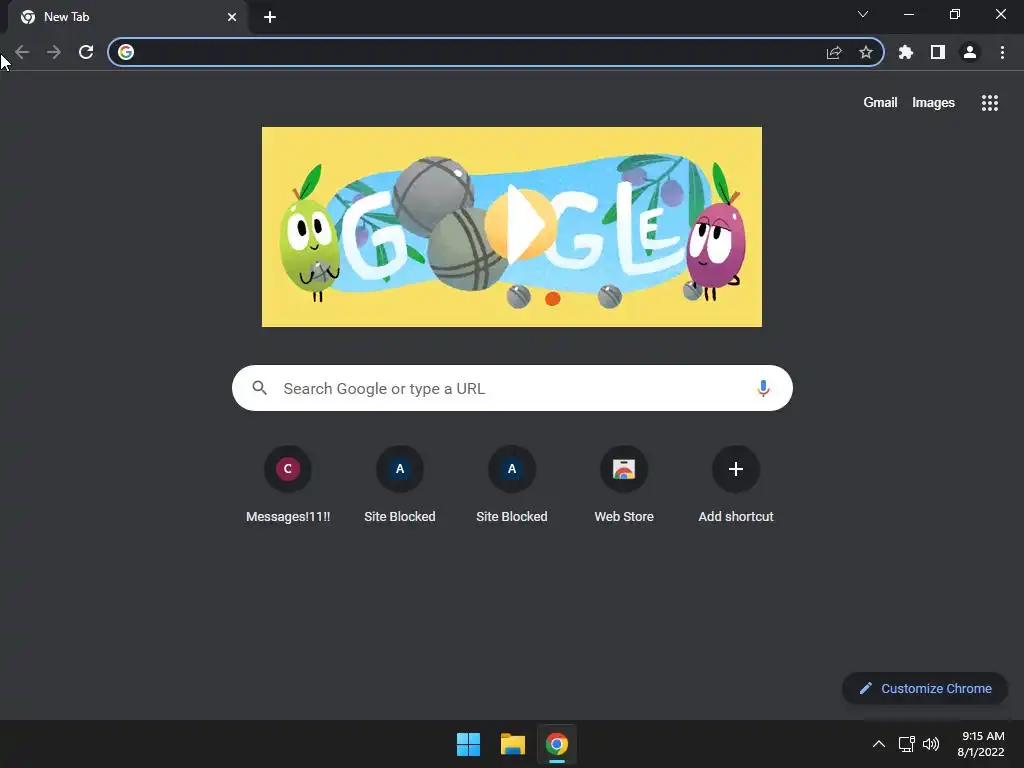The height and width of the screenshot is (768, 1024).
Task: Bookmark this tab with the star icon
Action: point(865,52)
